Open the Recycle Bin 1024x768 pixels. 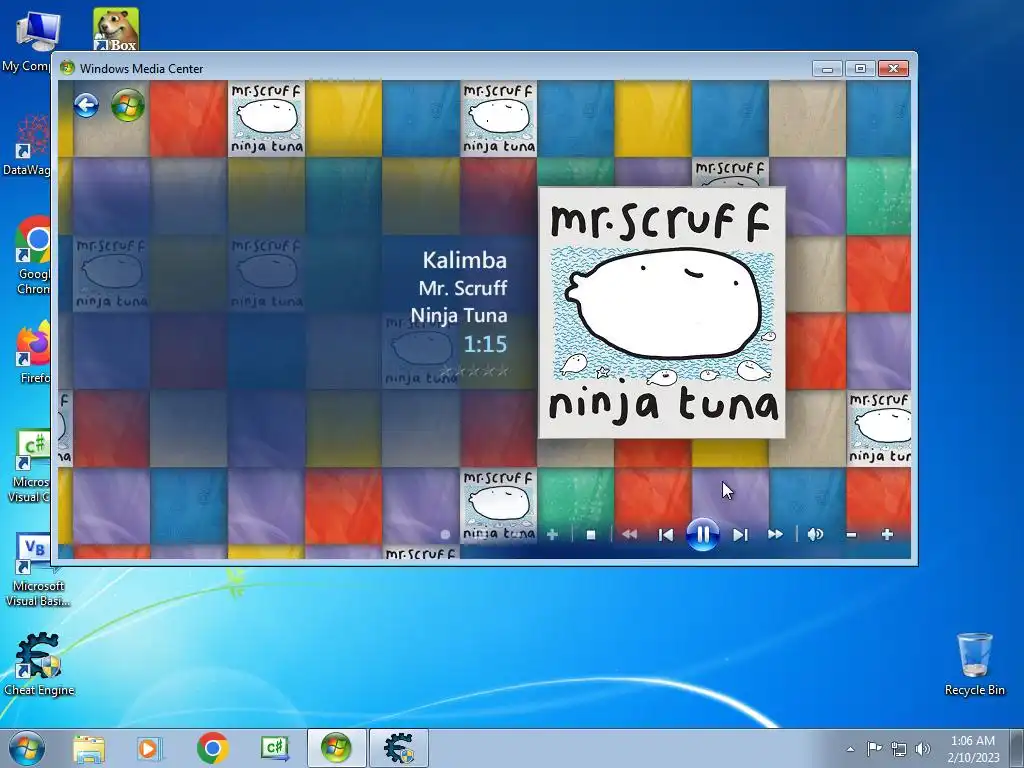(x=974, y=664)
